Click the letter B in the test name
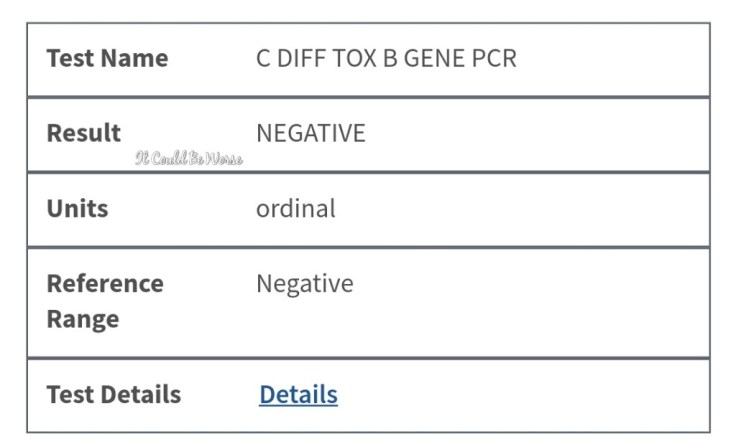This screenshot has height=444, width=736. click(390, 58)
